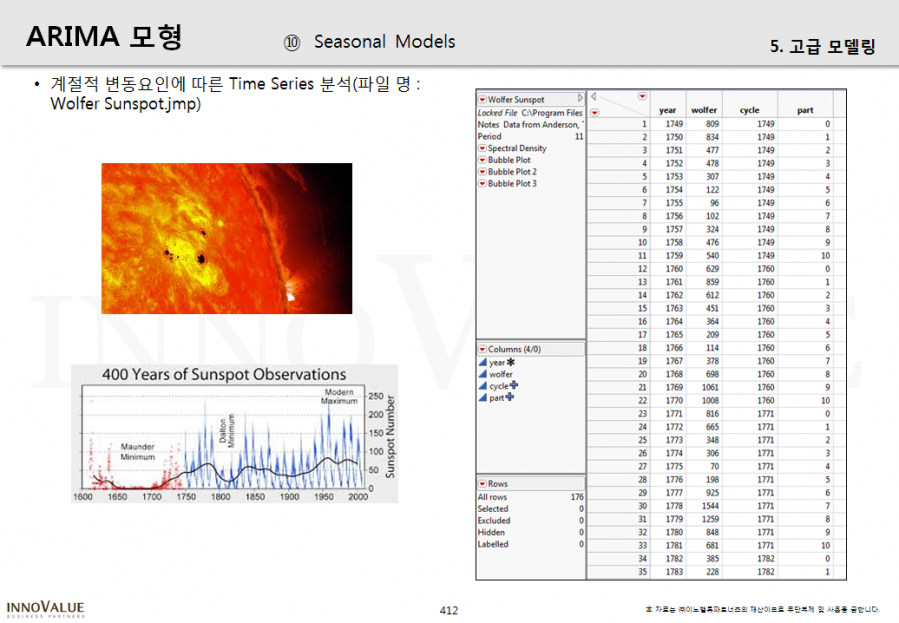Image resolution: width=899 pixels, height=623 pixels.
Task: Click the year column header
Action: pos(667,110)
